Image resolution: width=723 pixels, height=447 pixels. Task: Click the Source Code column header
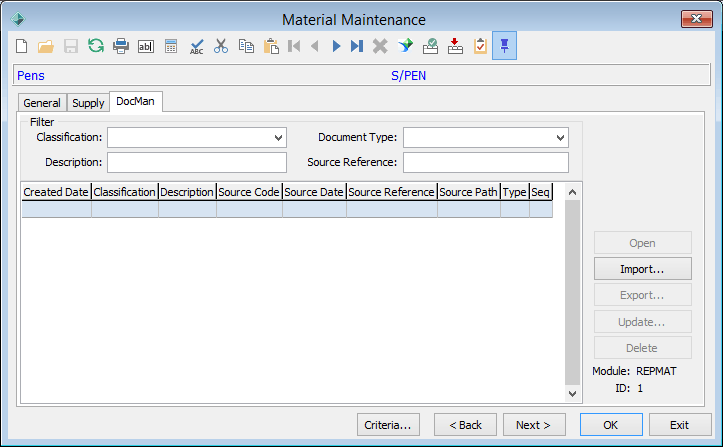click(249, 192)
